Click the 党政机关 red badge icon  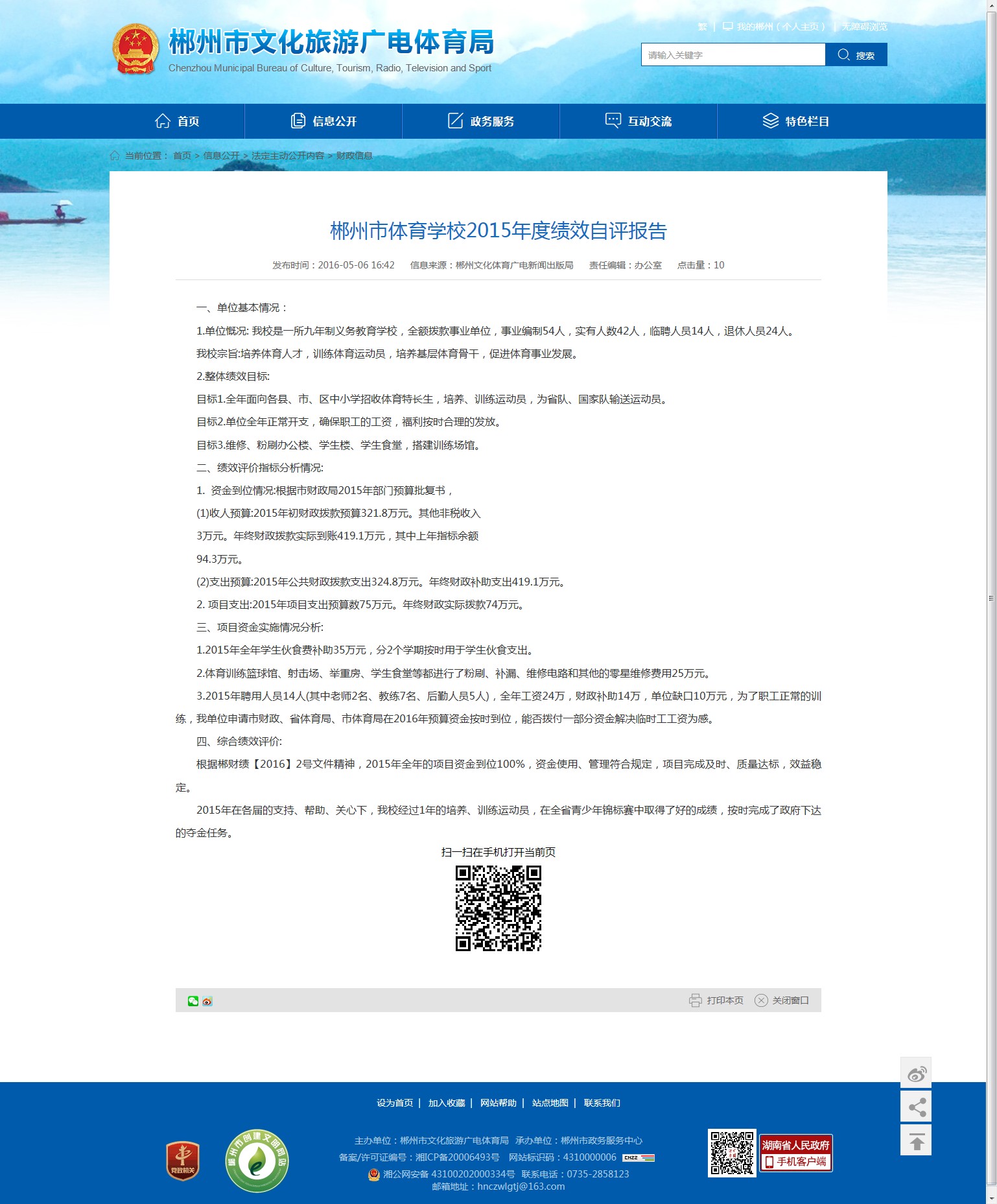(x=183, y=1161)
